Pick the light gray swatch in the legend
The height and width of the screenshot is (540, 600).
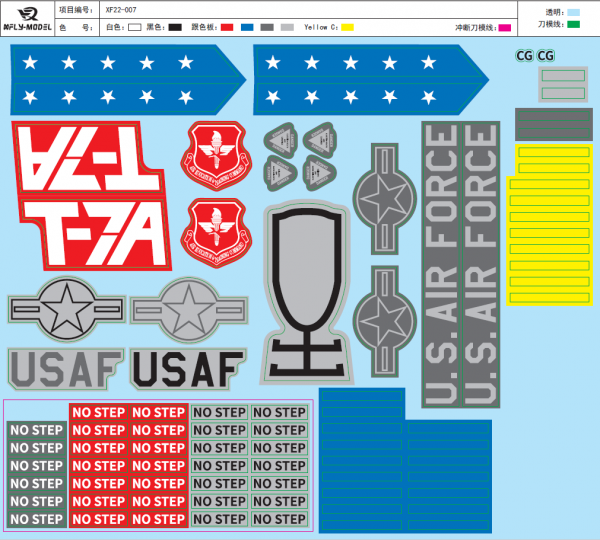tap(287, 27)
